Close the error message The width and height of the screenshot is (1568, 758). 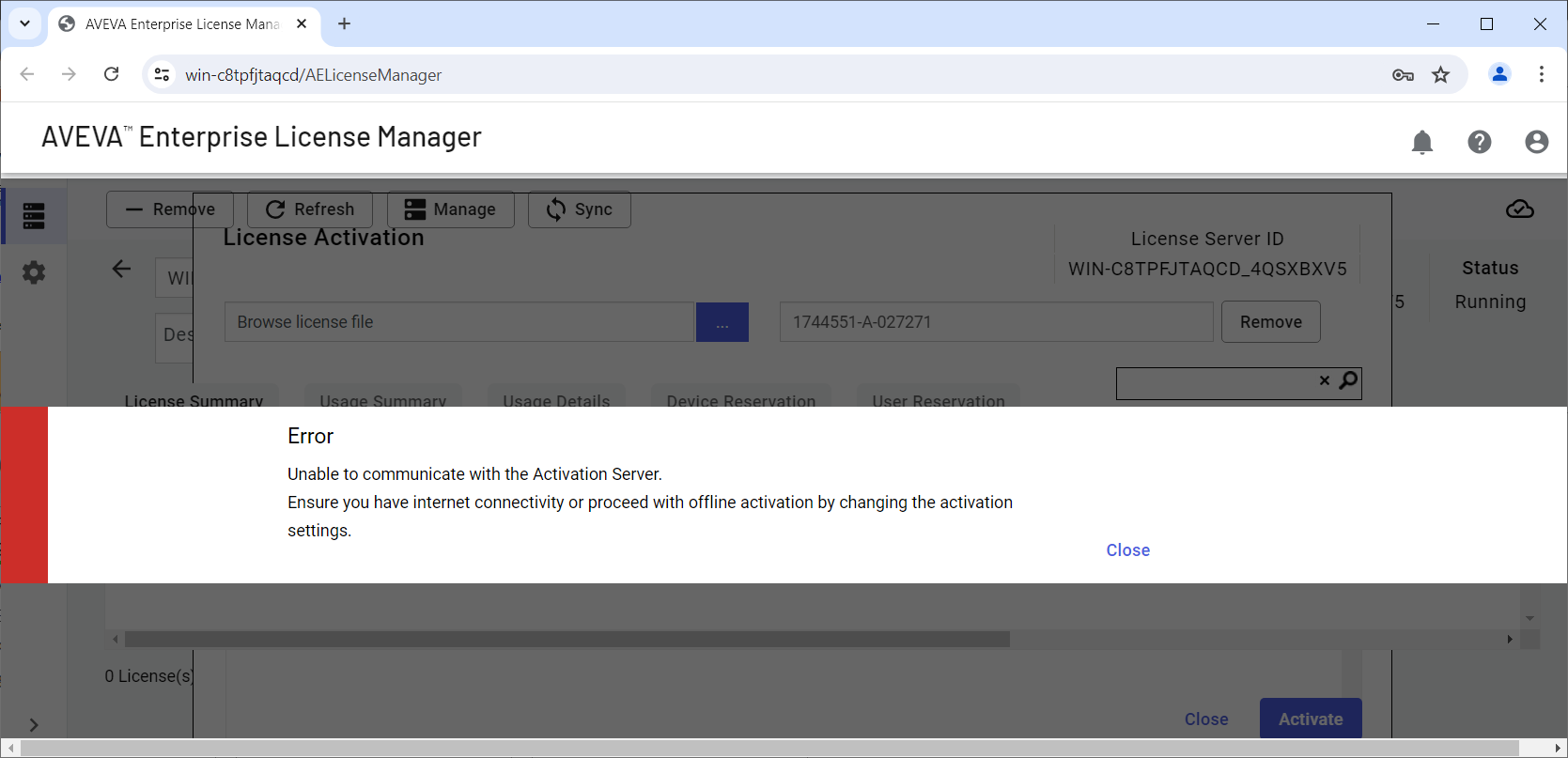coord(1128,550)
